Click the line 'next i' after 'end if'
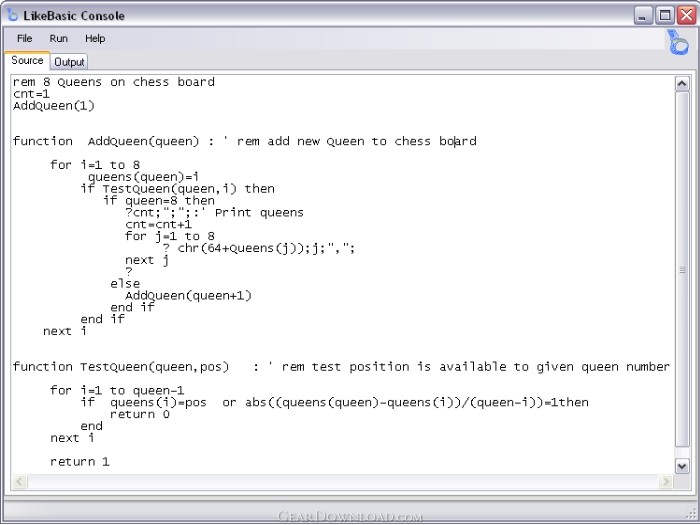The height and width of the screenshot is (525, 700). click(x=65, y=331)
